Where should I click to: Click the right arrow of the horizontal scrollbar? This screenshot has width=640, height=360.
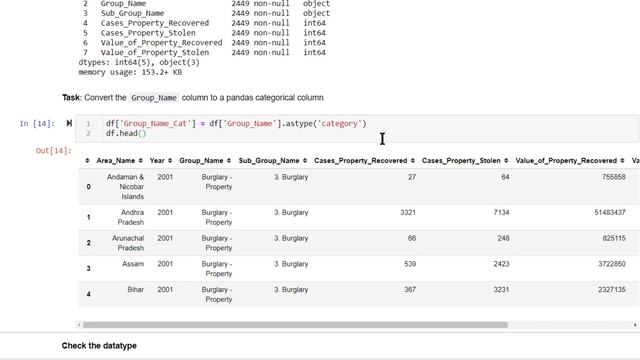635,325
